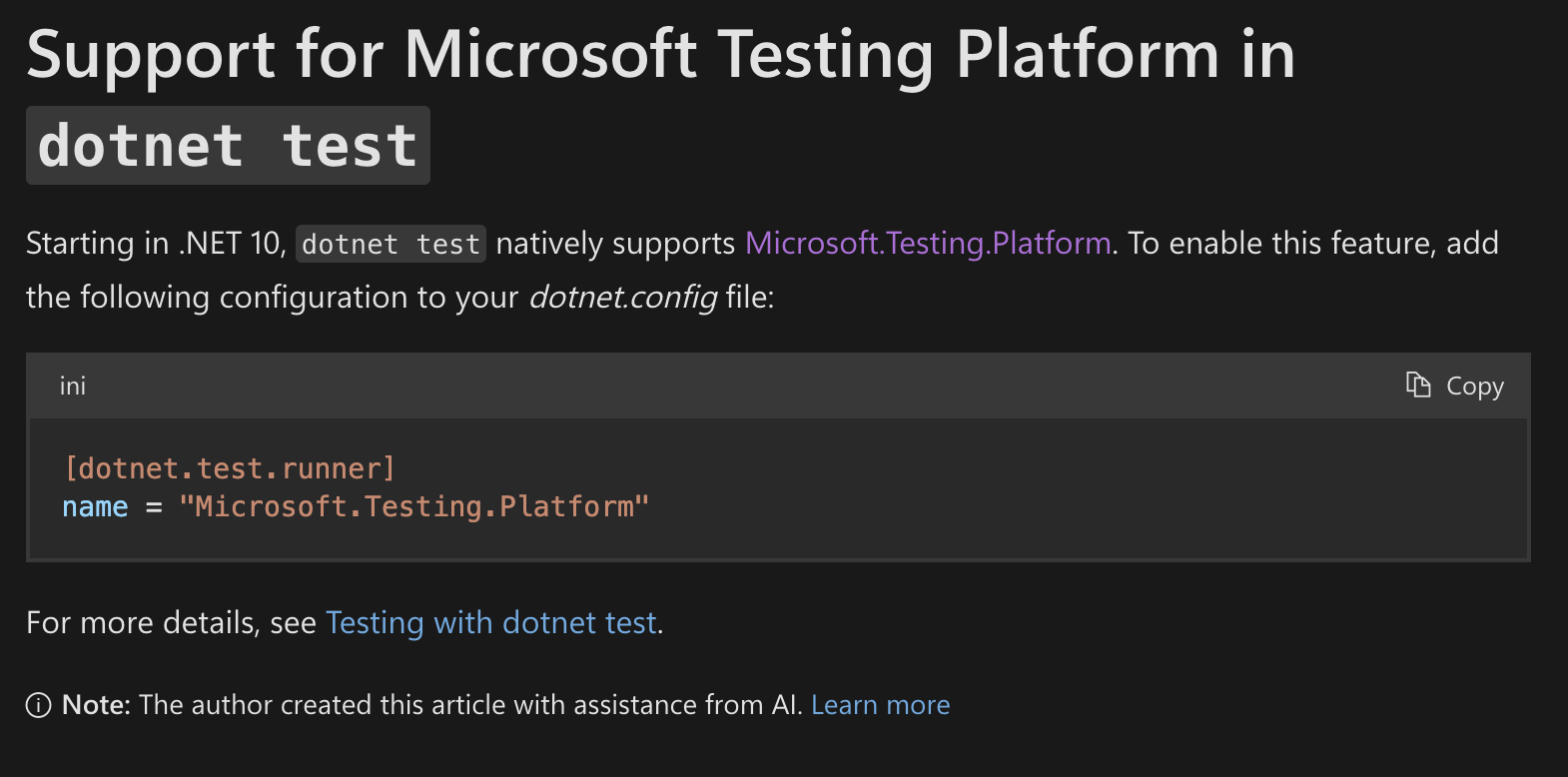1568x777 pixels.
Task: Click the italic dotnet.config filename
Action: pyautogui.click(x=622, y=298)
